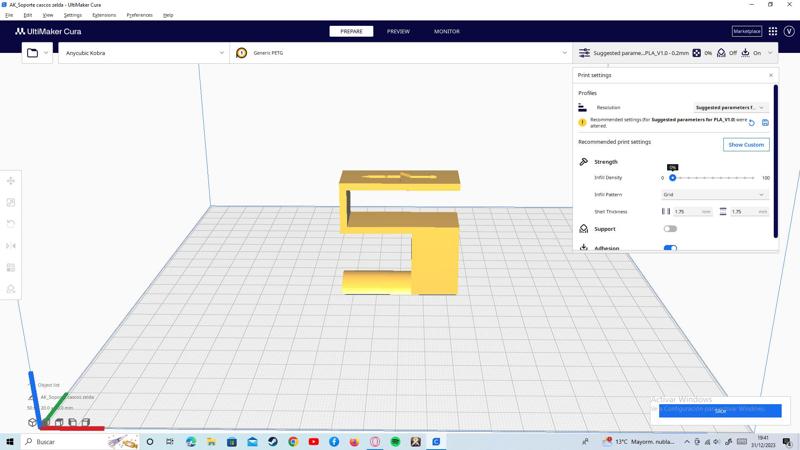Launch Microsoft Edge from the taskbar
Viewport: 800px width, 450px height.
[191, 441]
